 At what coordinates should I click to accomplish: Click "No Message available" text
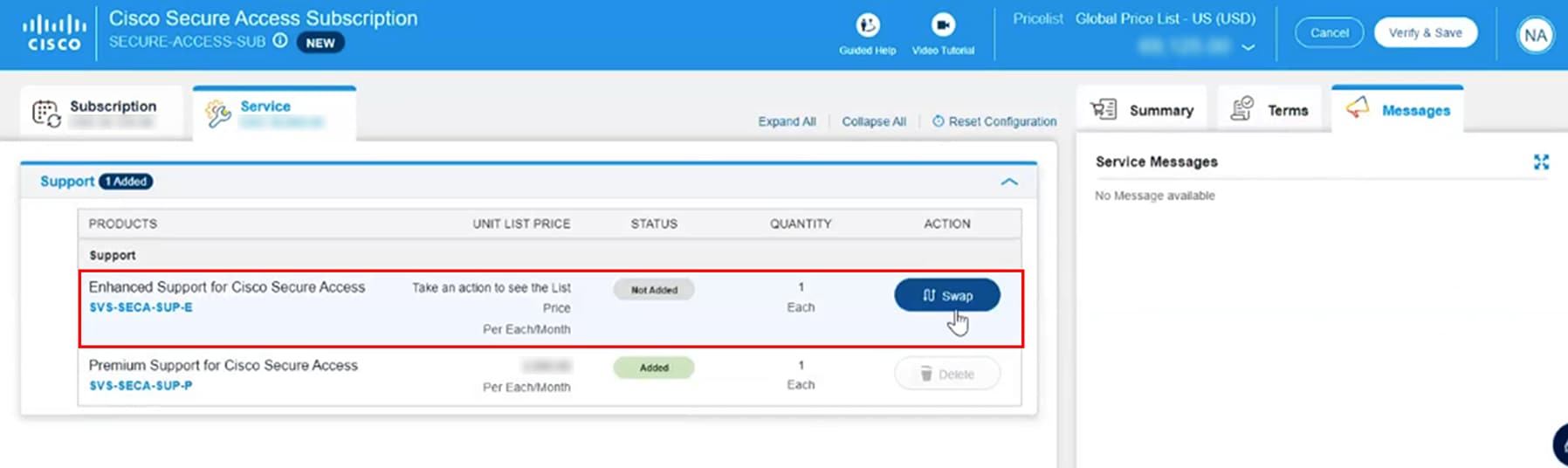point(1155,196)
